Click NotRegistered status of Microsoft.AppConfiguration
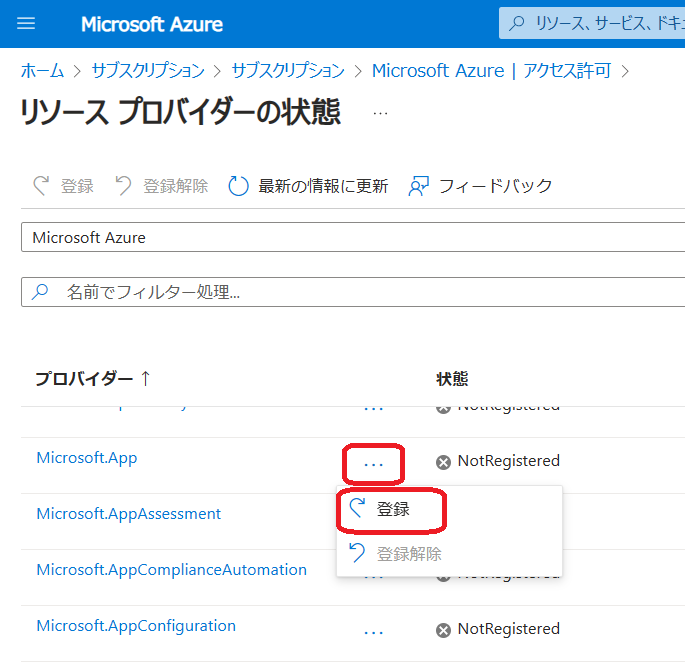This screenshot has height=669, width=685. point(509,629)
